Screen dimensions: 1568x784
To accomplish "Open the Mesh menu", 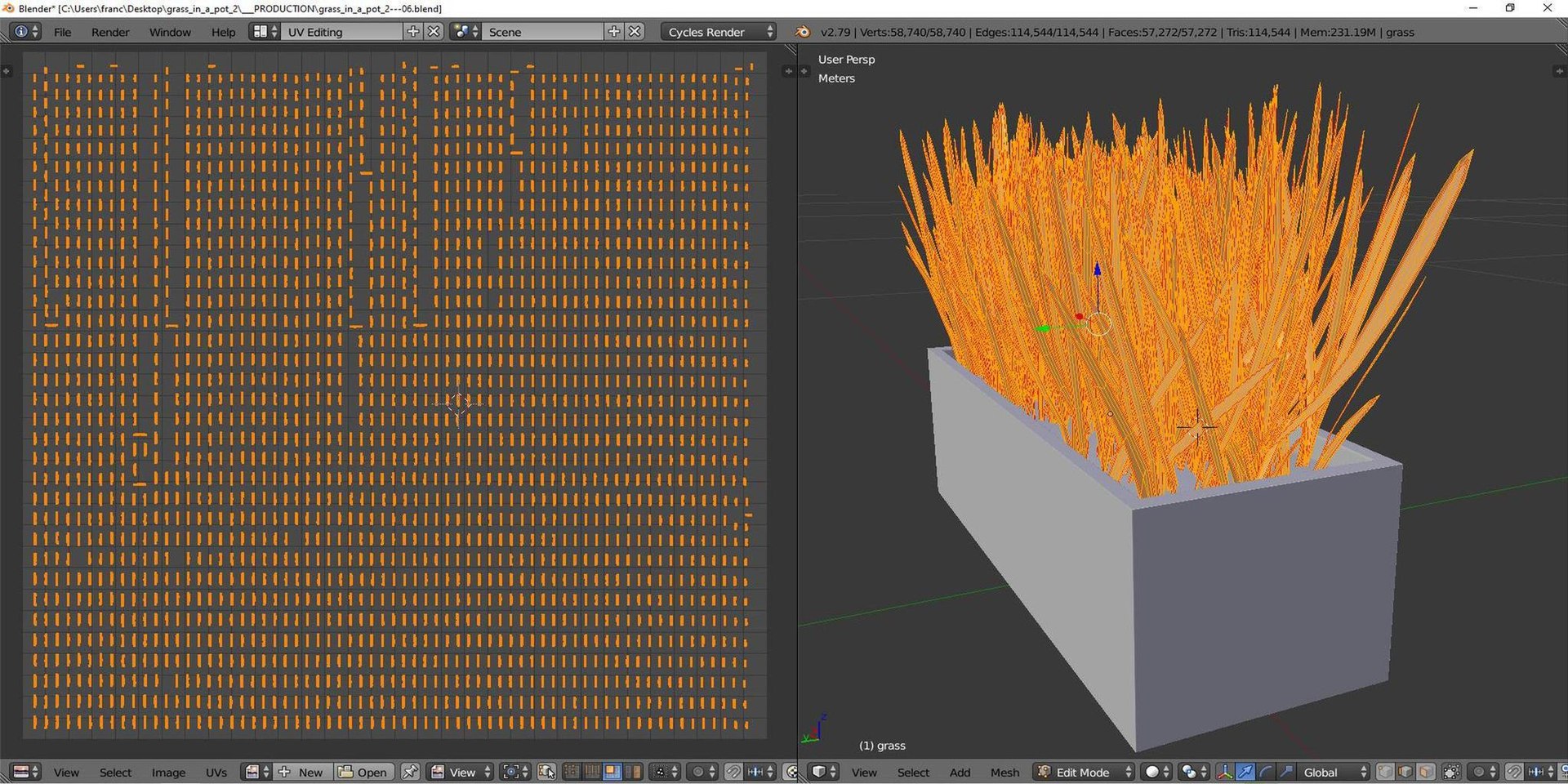I will coord(1004,772).
